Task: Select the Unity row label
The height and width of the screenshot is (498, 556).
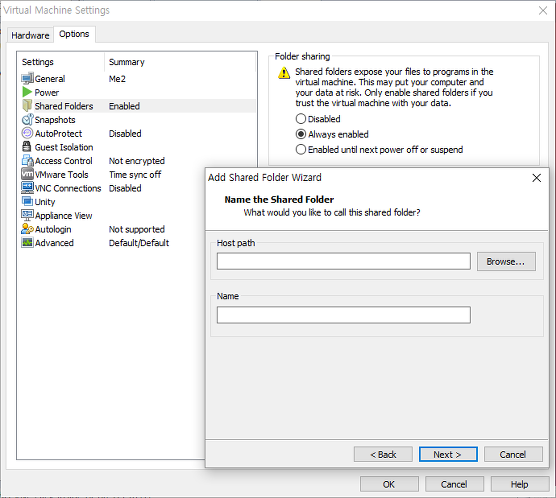Action: pos(45,202)
